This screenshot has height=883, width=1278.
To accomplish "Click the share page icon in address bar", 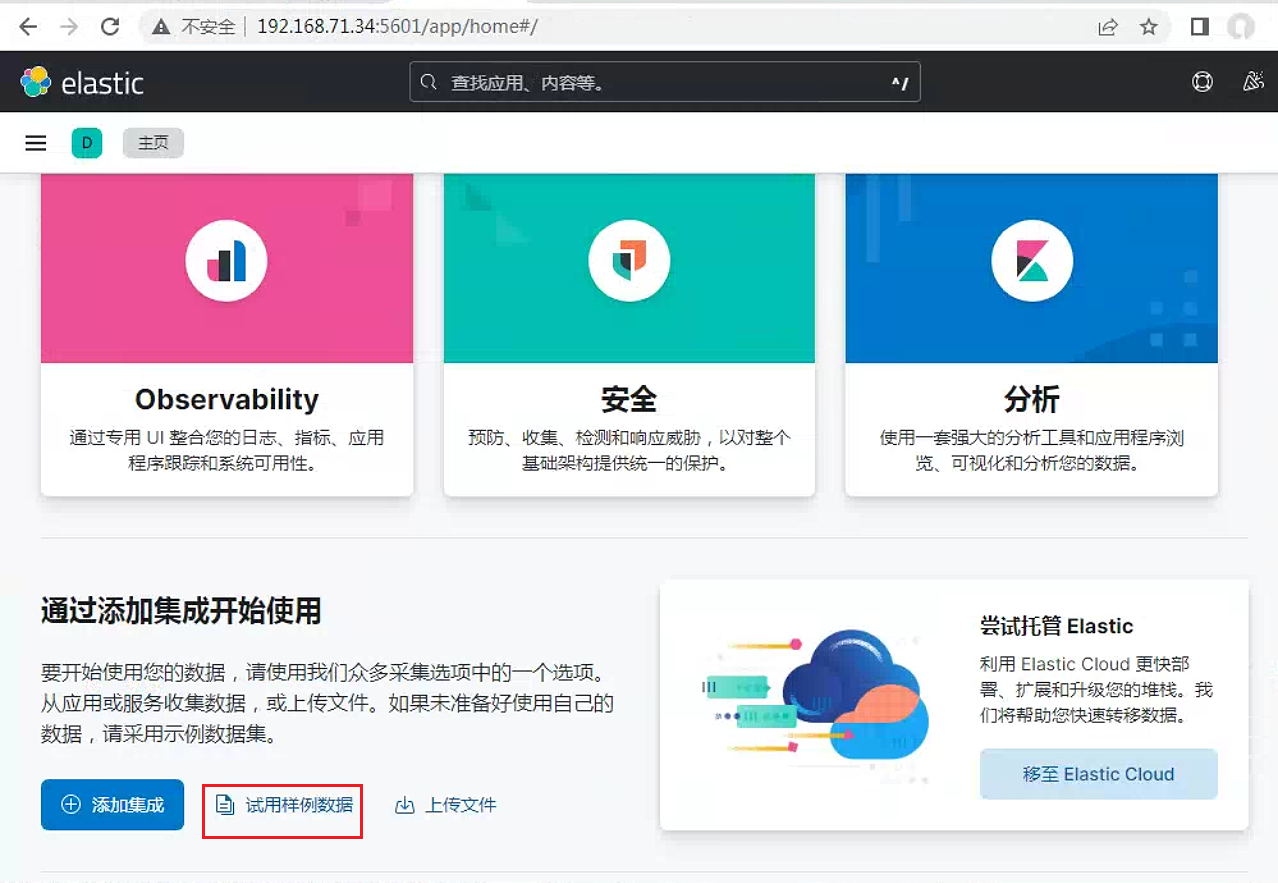I will (1107, 27).
